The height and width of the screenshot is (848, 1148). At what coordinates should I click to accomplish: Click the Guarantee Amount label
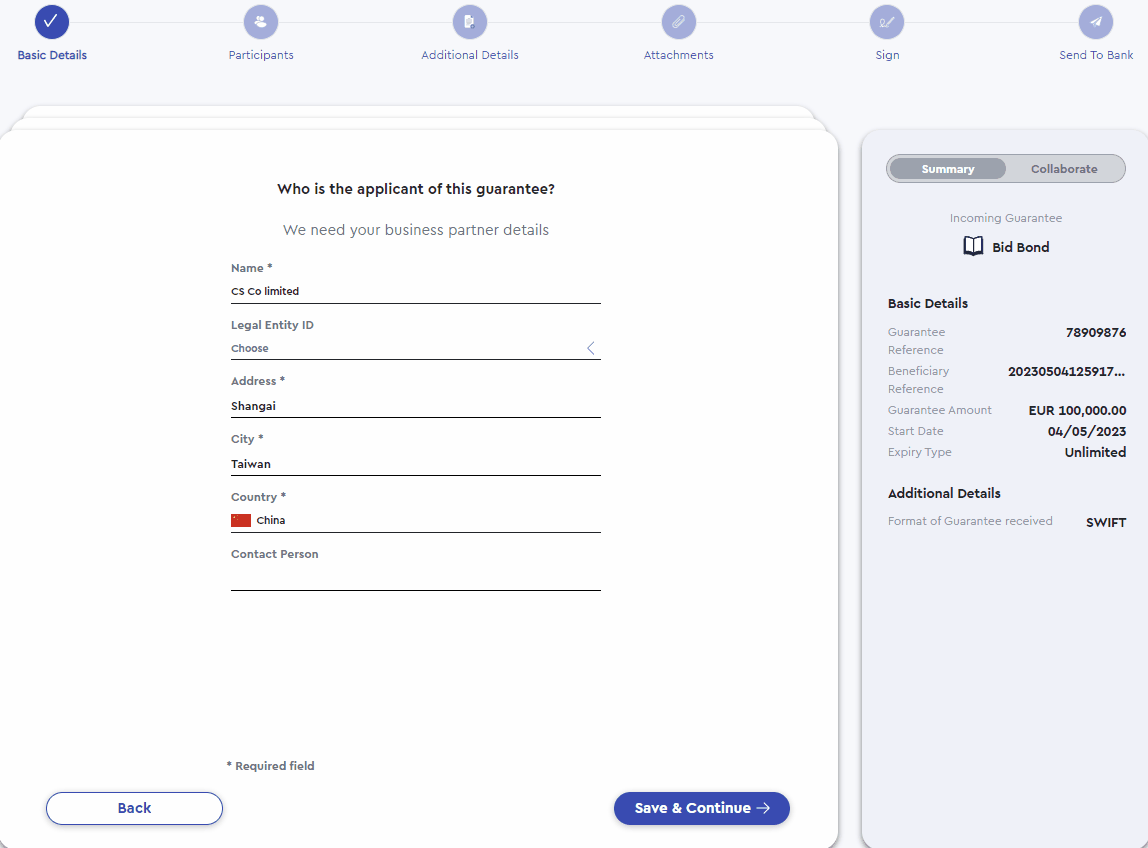(x=939, y=410)
